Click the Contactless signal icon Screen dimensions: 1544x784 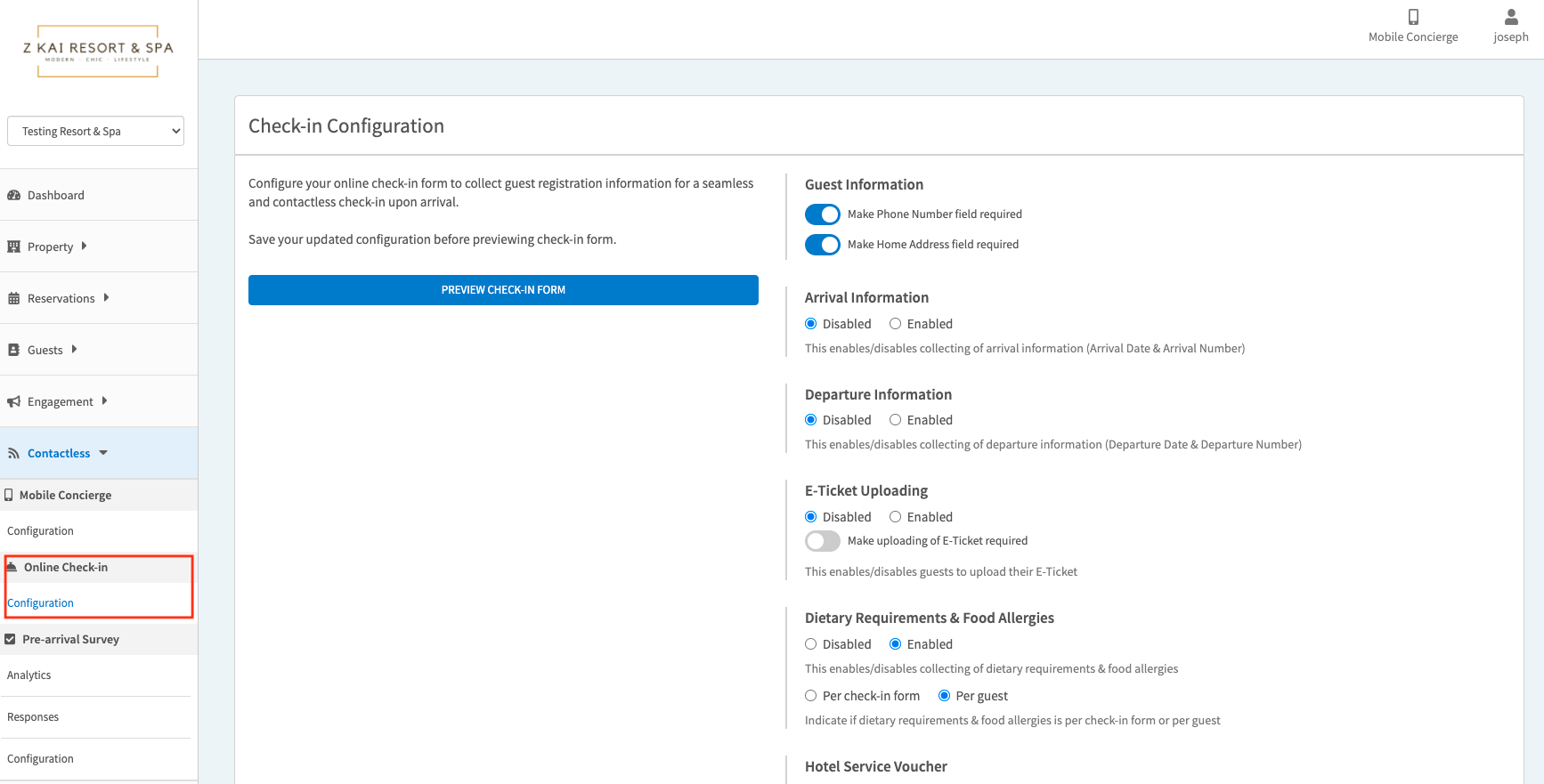click(13, 454)
